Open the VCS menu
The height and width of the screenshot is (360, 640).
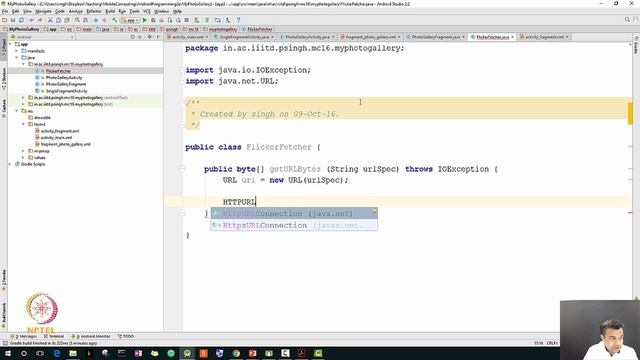point(147,11)
